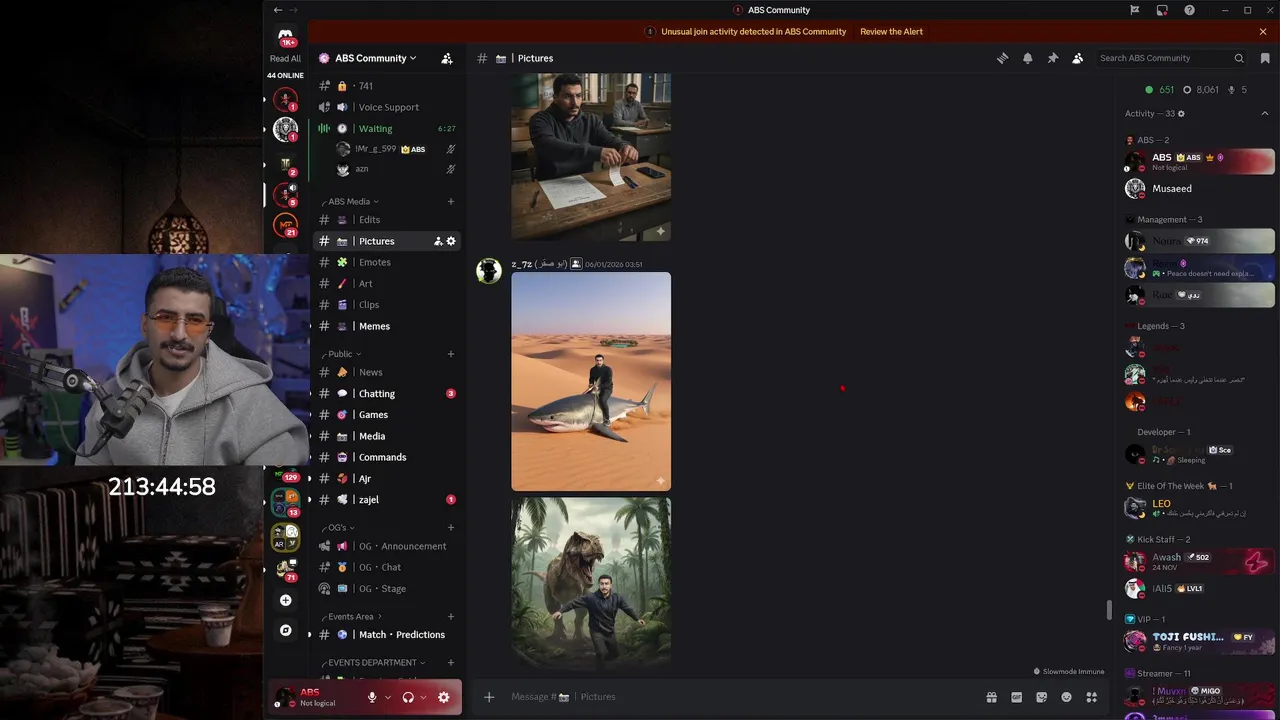Open headphone output options chevron
This screenshot has height=720, width=1280.
point(423,697)
